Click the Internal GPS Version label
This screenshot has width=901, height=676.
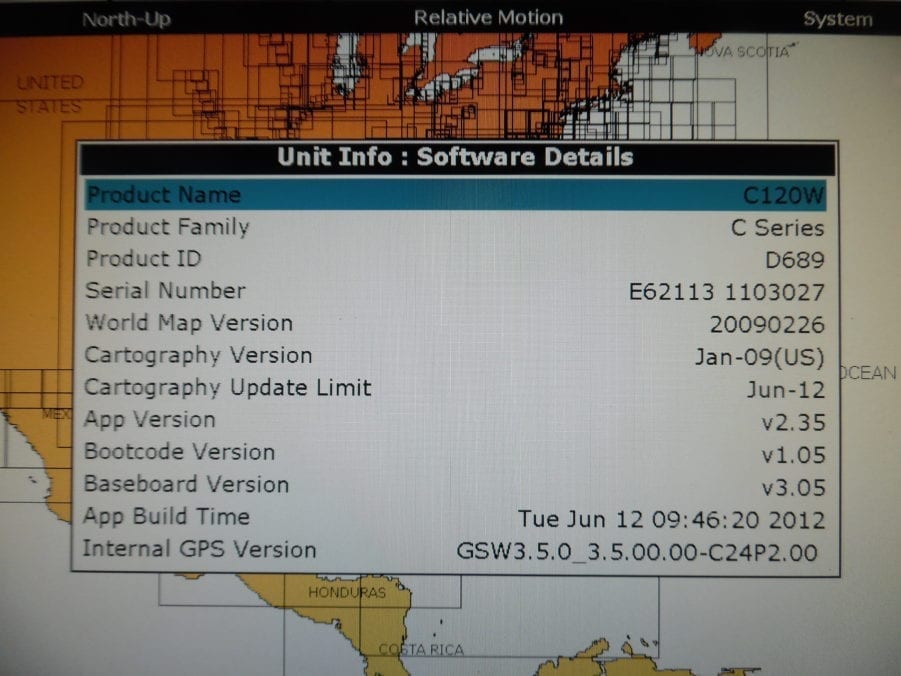tap(199, 549)
